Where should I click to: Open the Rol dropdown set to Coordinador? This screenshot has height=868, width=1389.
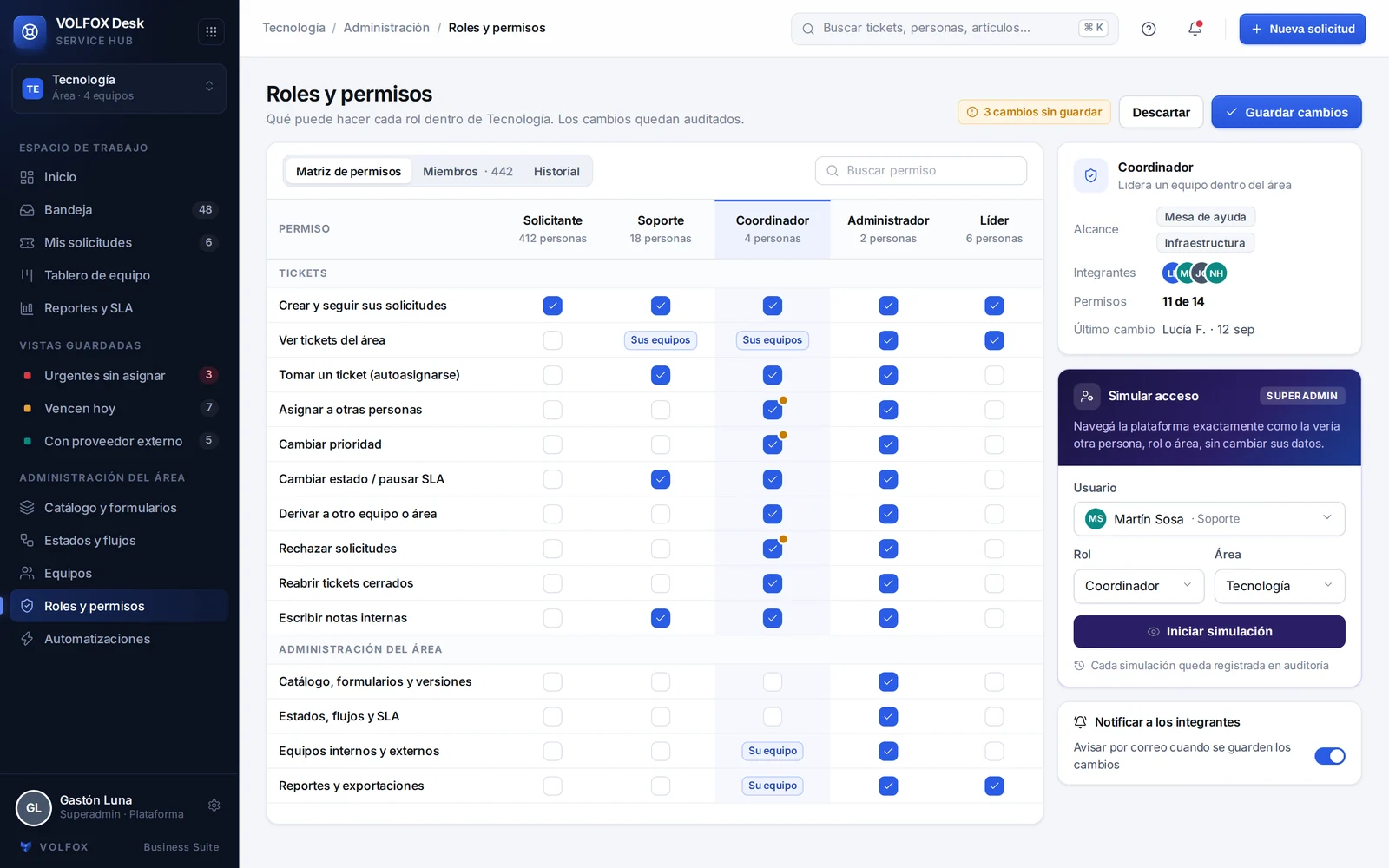[1138, 586]
